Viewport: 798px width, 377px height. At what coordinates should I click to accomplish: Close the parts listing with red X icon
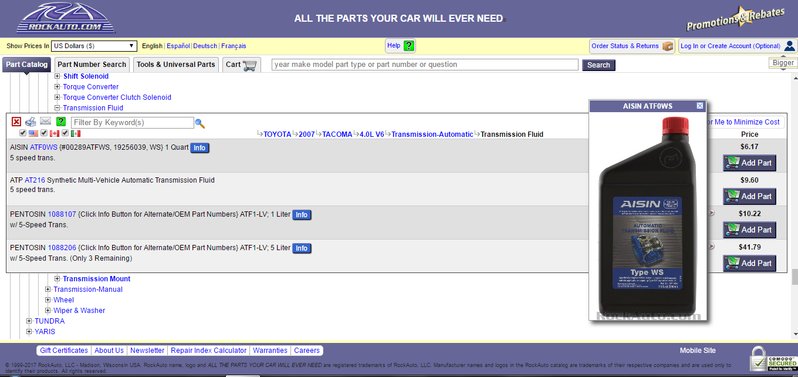tap(16, 122)
